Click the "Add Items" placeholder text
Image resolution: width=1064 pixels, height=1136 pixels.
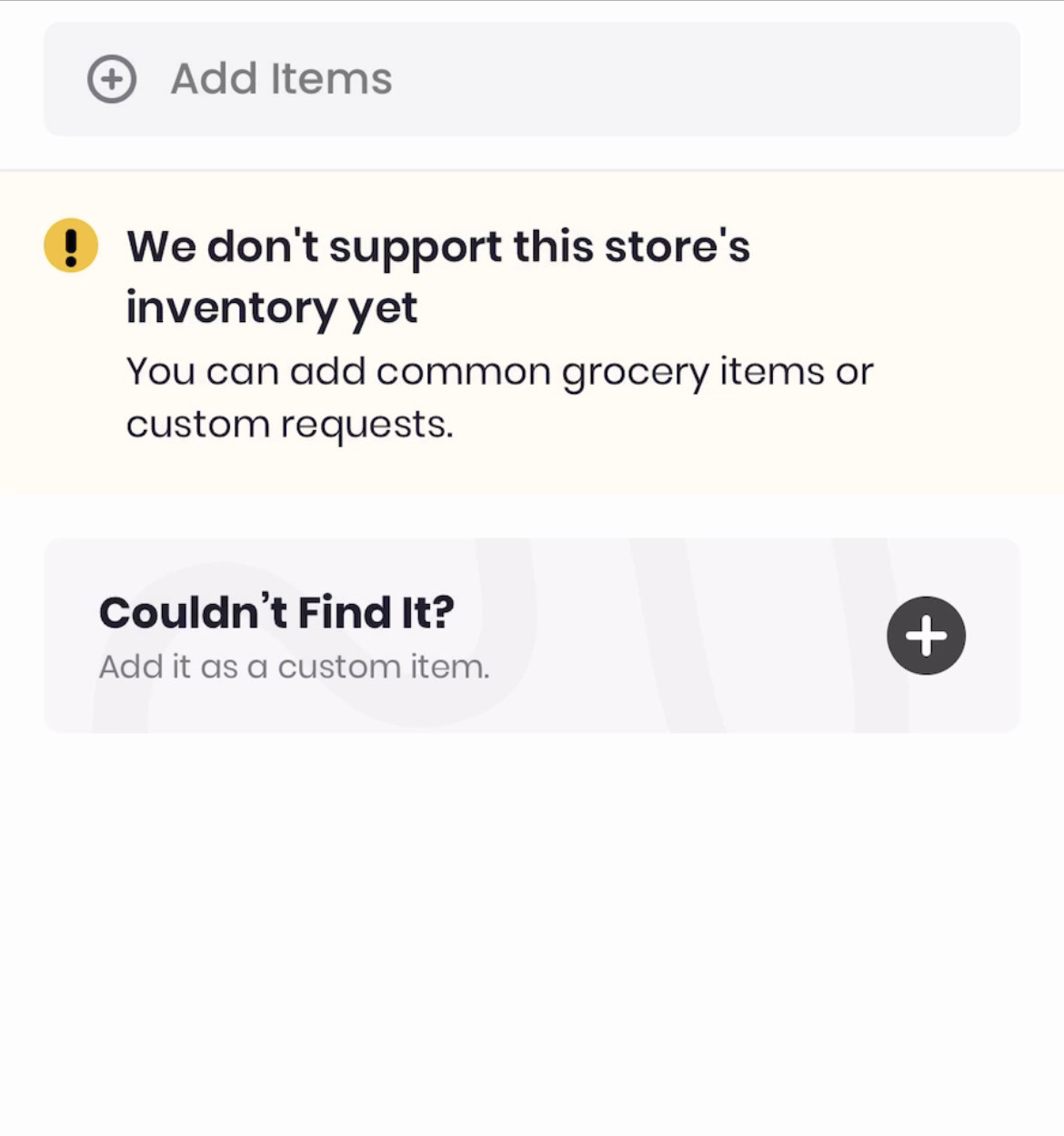[x=281, y=79]
